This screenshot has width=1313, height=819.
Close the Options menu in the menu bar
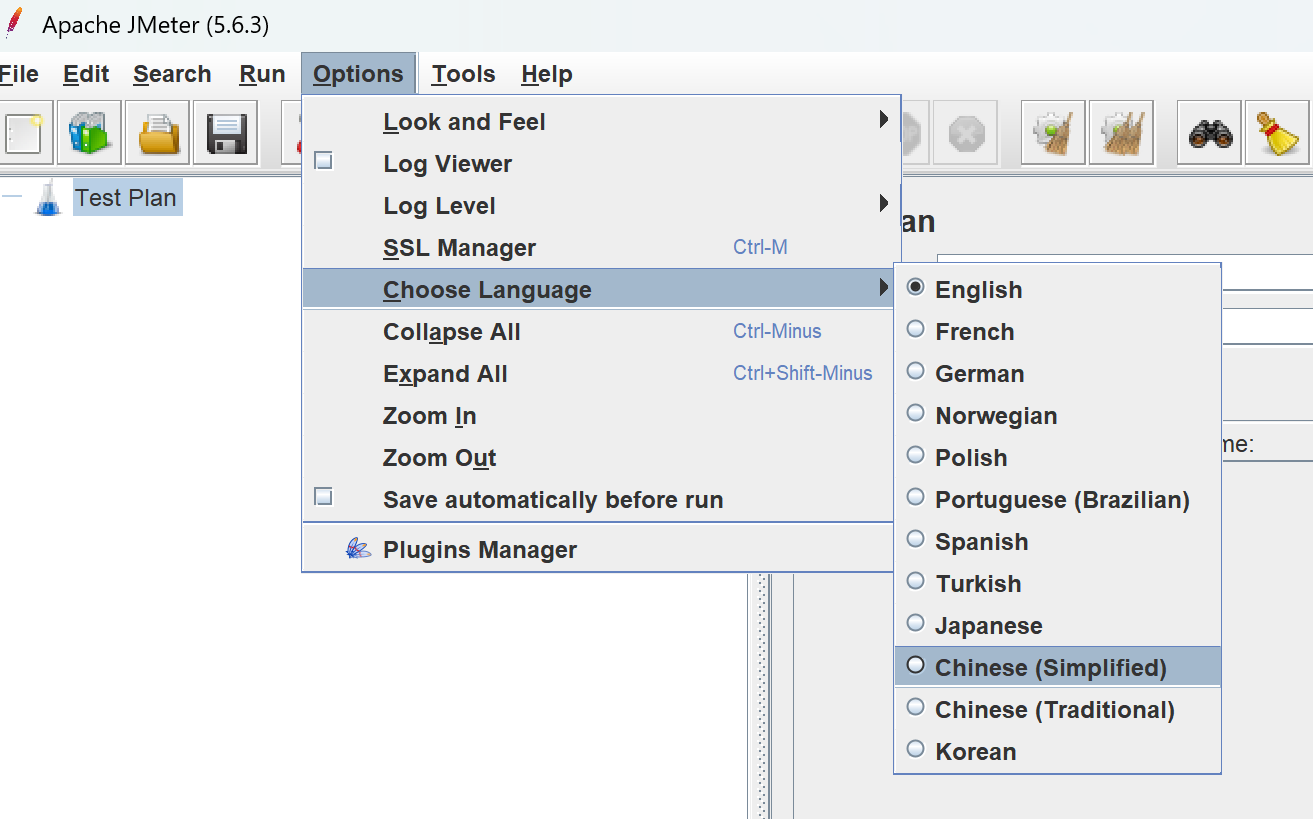click(358, 74)
